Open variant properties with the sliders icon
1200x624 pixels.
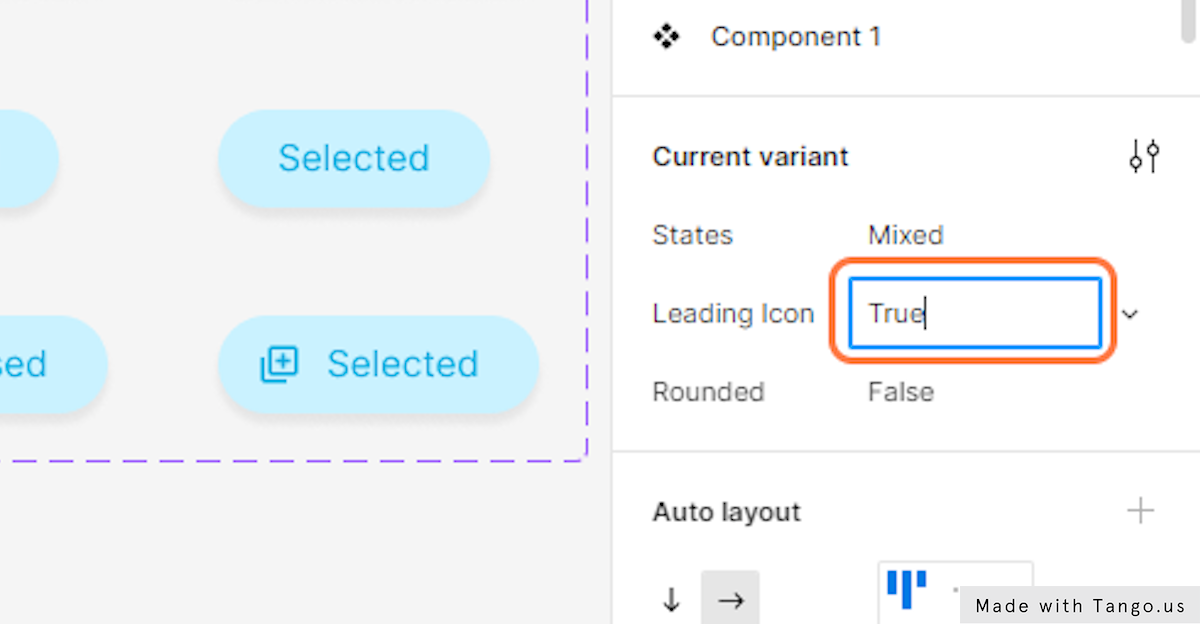tap(1144, 156)
